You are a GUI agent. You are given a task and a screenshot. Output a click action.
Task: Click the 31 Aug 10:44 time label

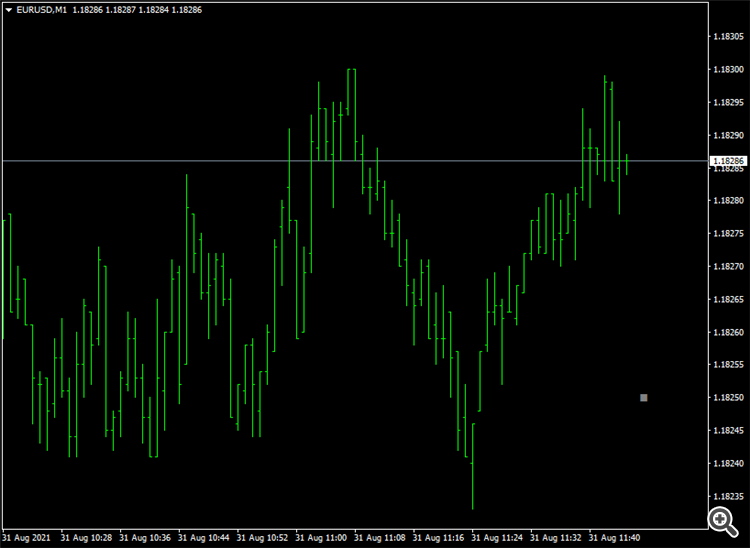click(204, 538)
